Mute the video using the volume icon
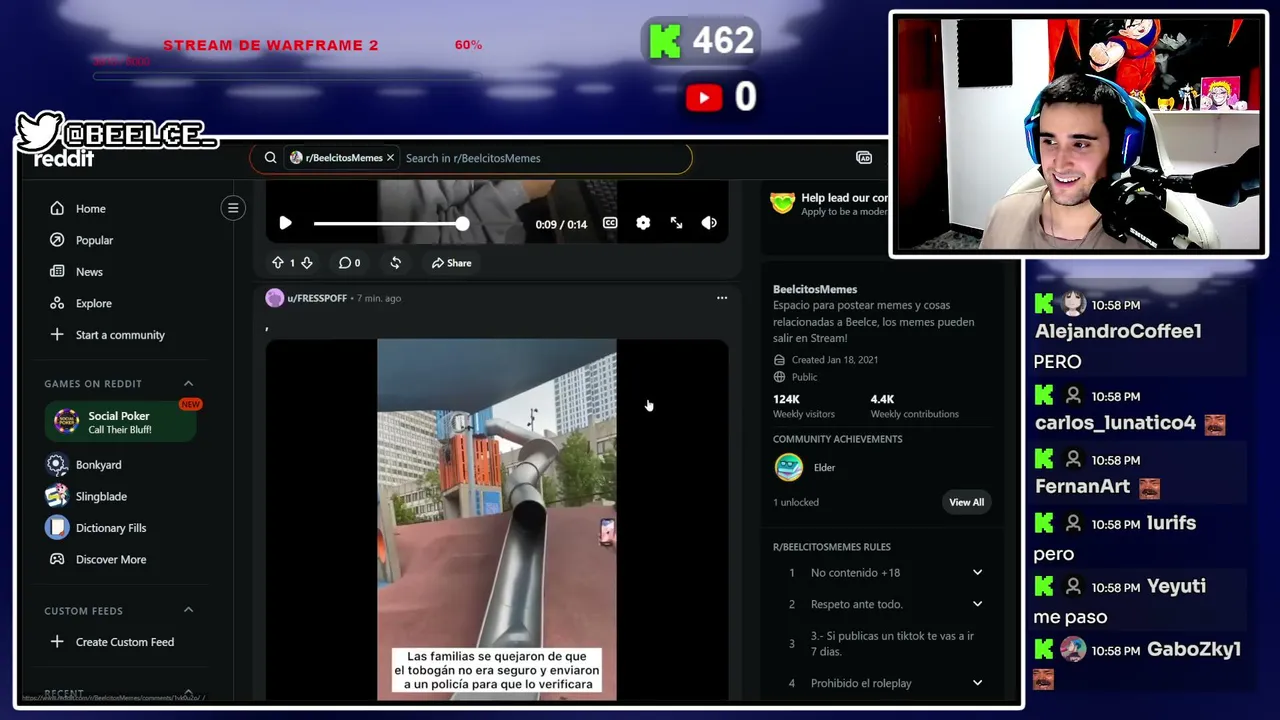 pyautogui.click(x=709, y=223)
